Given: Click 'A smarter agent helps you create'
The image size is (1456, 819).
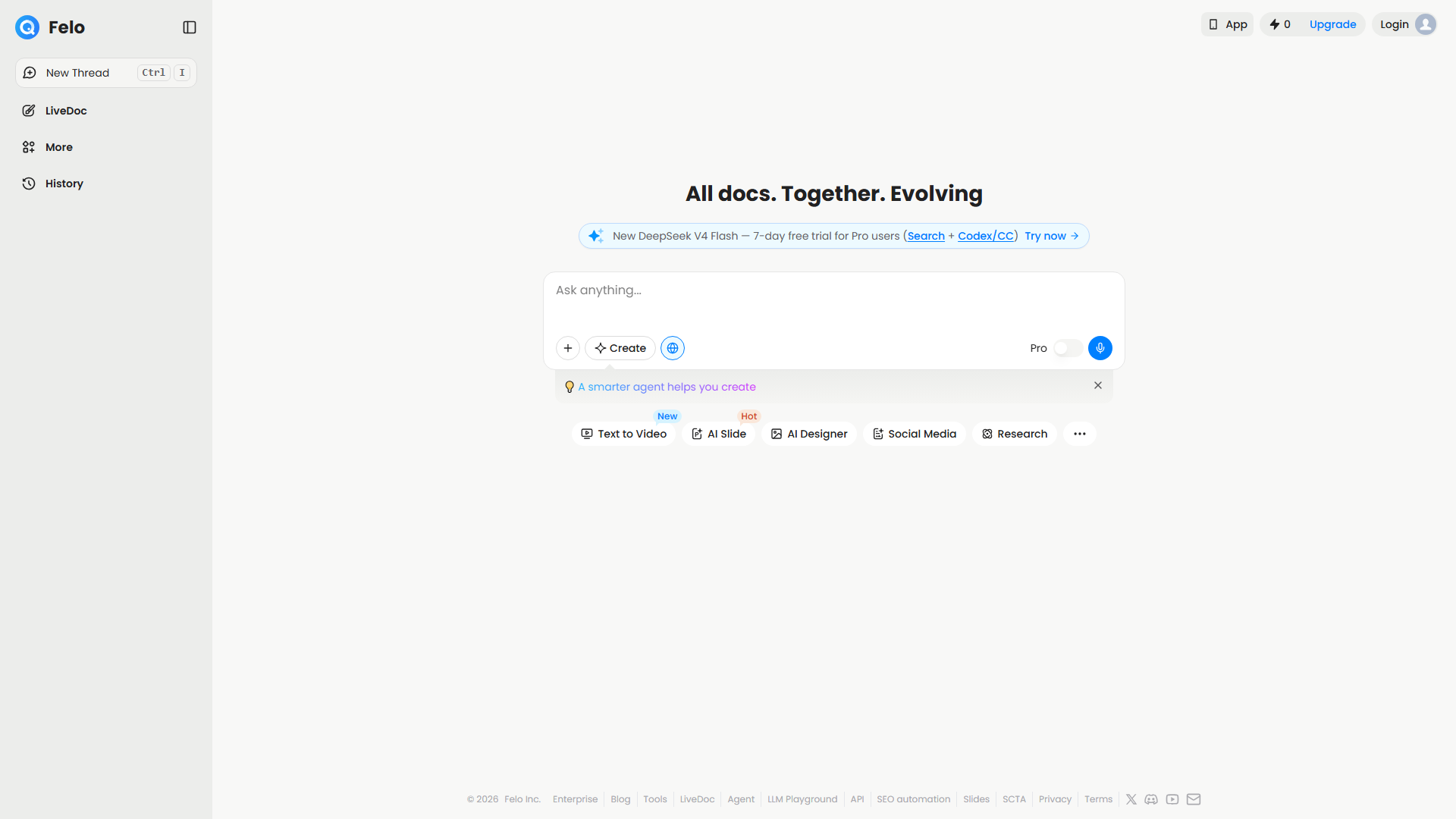Looking at the screenshot, I should point(667,387).
